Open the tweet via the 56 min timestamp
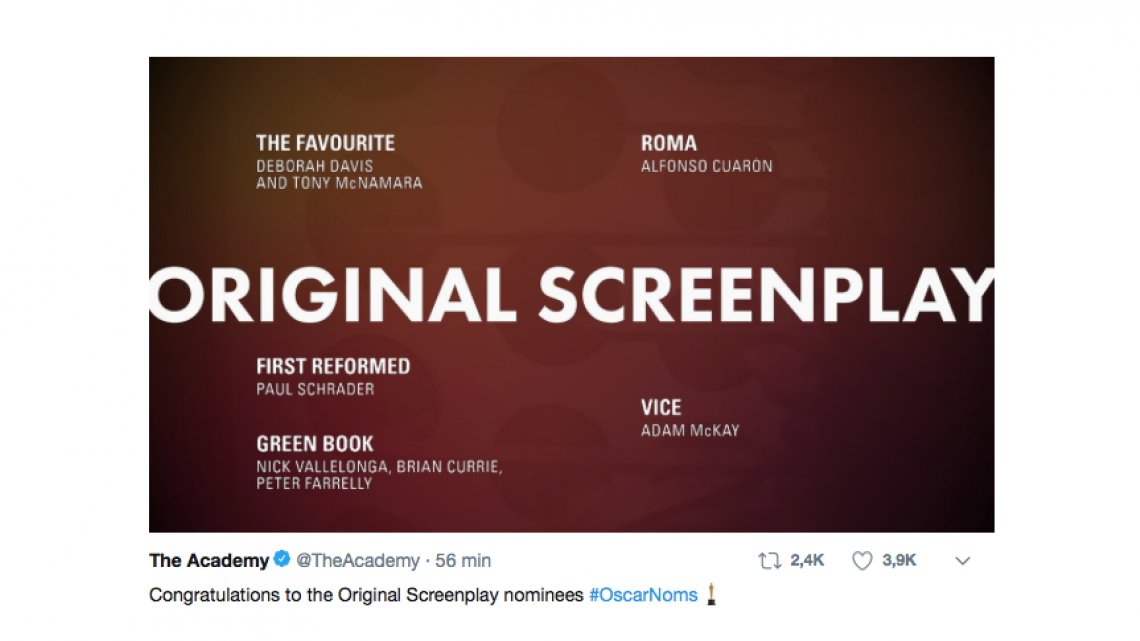Image resolution: width=1140 pixels, height=641 pixels. point(462,561)
